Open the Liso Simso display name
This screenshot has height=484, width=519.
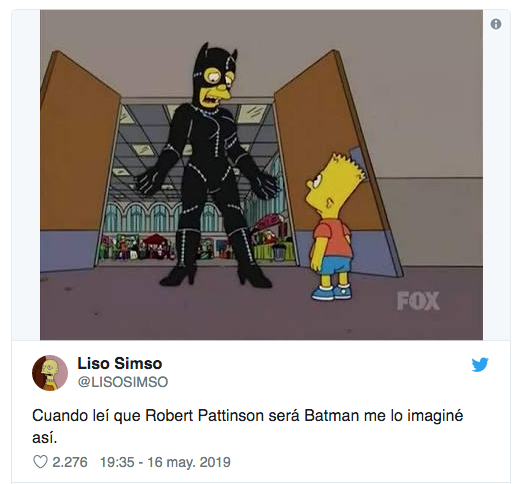[x=120, y=363]
